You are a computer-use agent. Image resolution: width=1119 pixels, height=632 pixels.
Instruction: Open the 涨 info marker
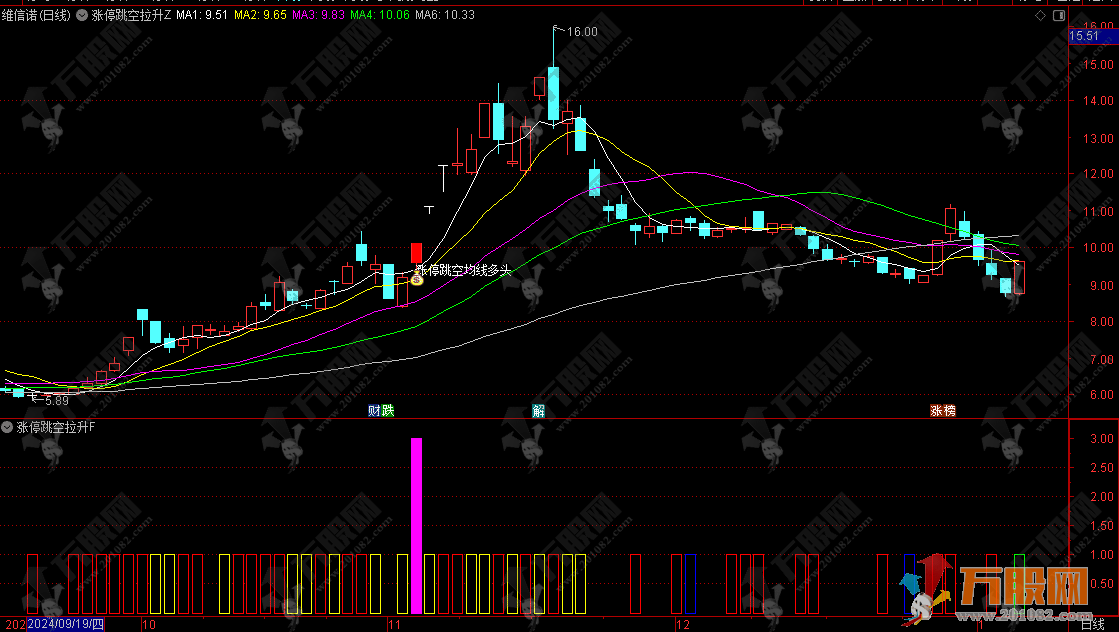[936, 410]
